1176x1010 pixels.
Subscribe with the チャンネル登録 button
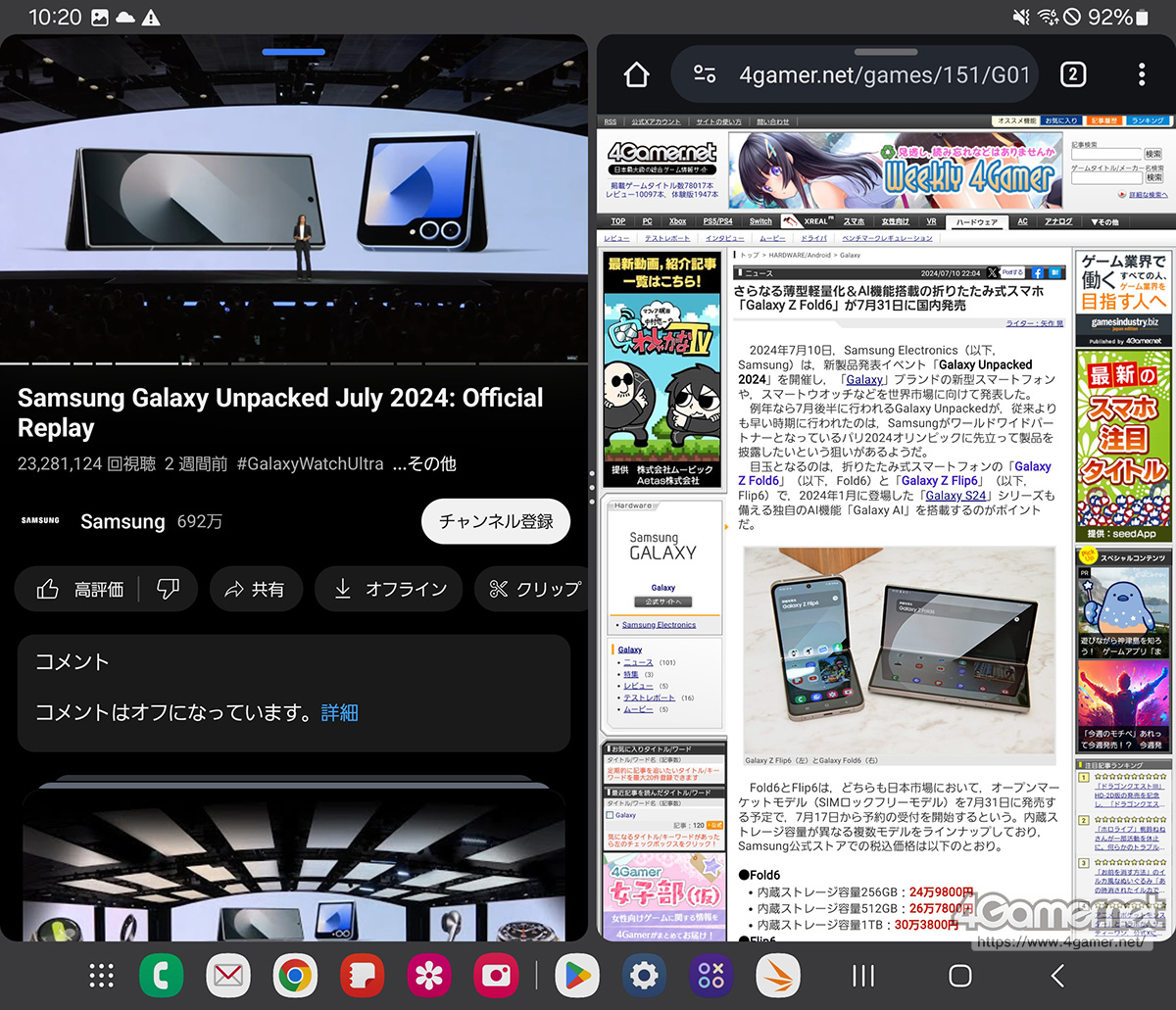click(496, 521)
